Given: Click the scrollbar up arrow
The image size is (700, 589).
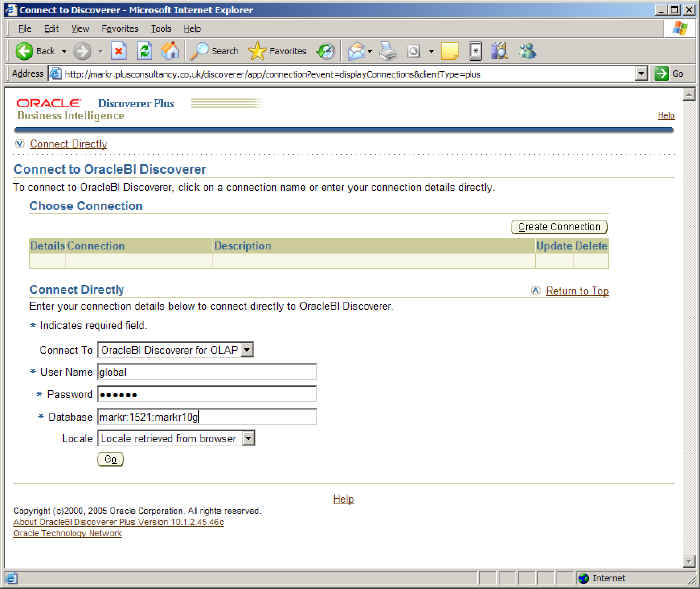Looking at the screenshot, I should click(689, 95).
